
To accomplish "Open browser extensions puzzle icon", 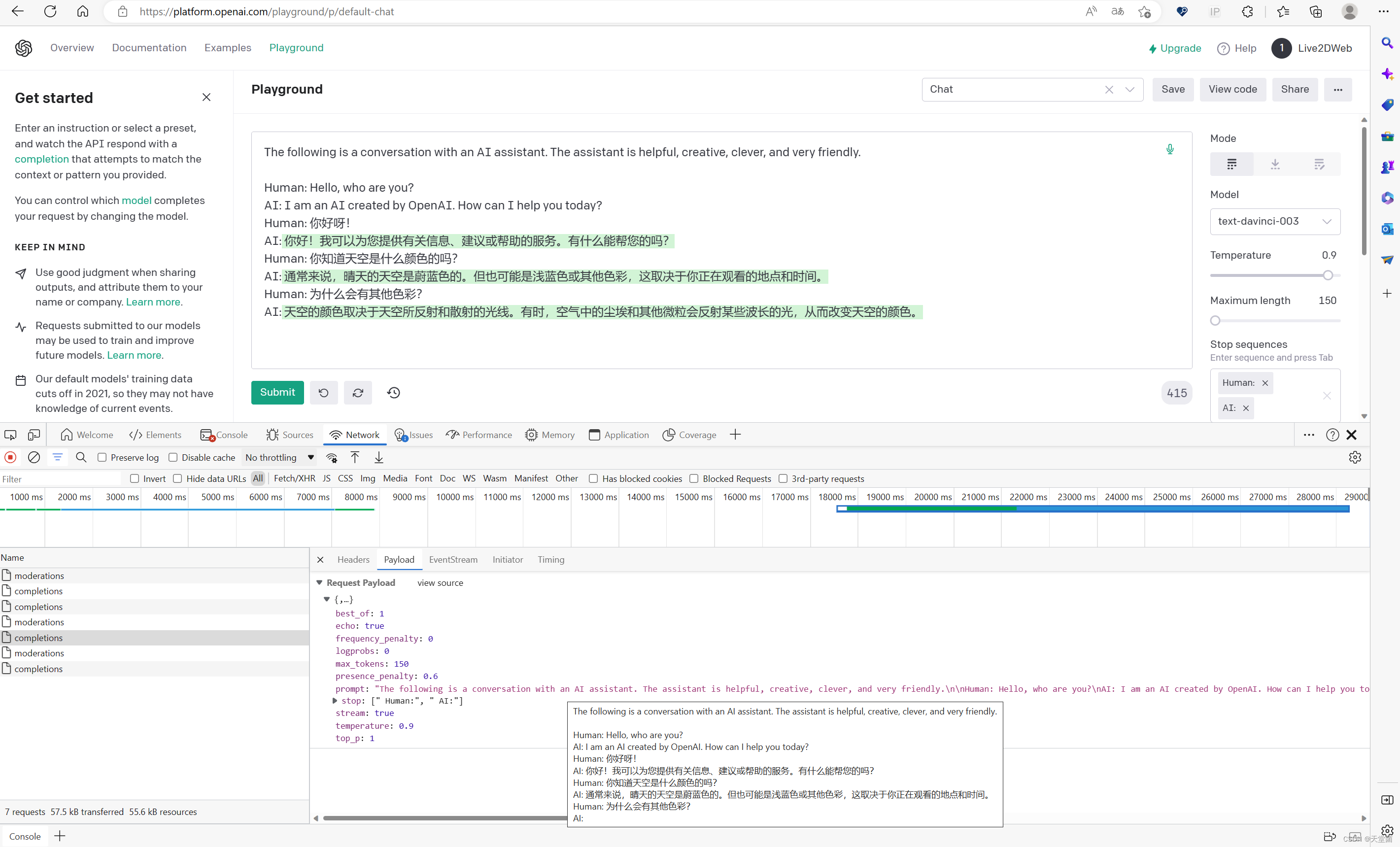I will [x=1248, y=11].
